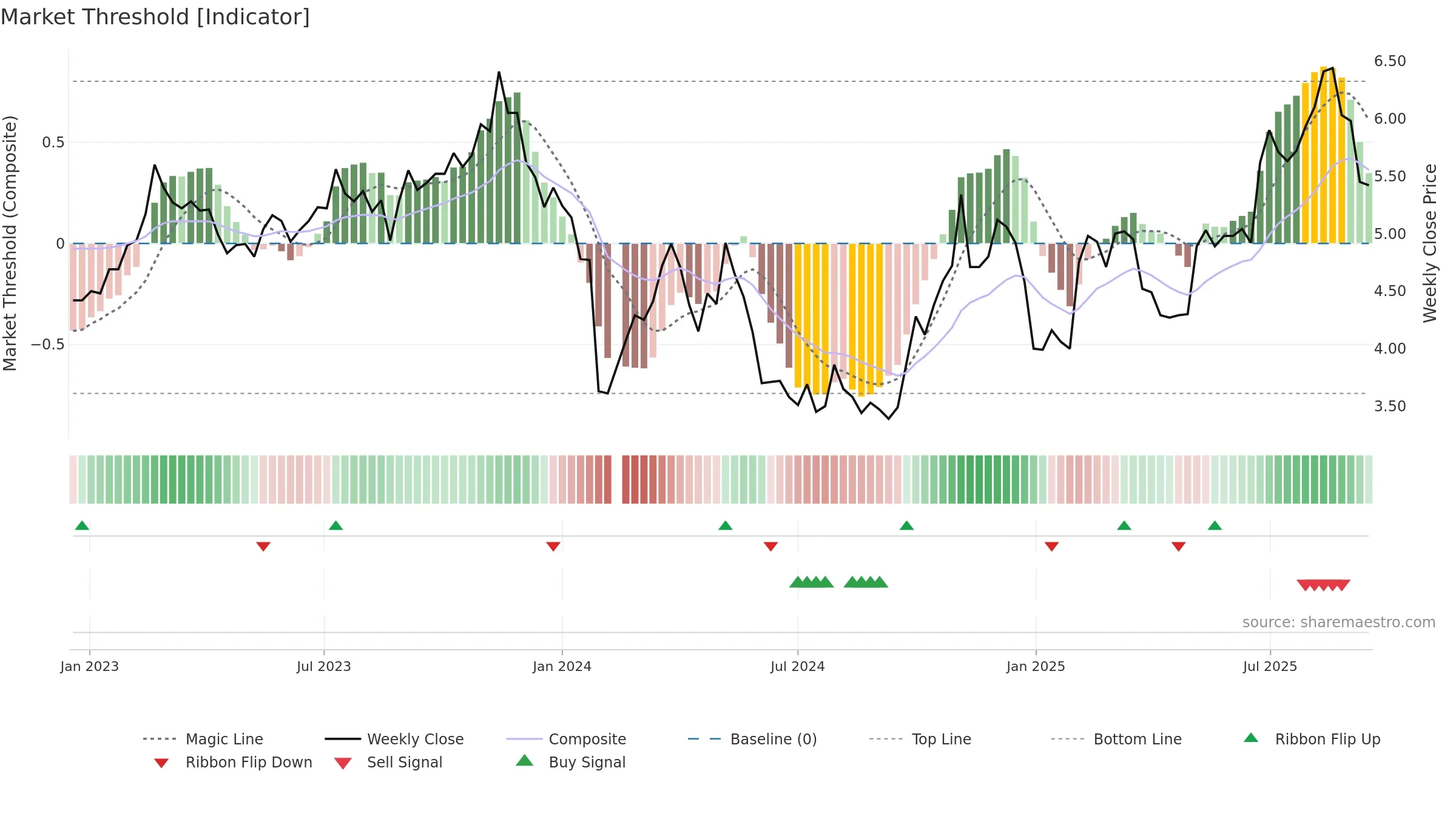This screenshot has height=819, width=1456.
Task: Click the Jan 2024 x-axis label
Action: point(562,666)
